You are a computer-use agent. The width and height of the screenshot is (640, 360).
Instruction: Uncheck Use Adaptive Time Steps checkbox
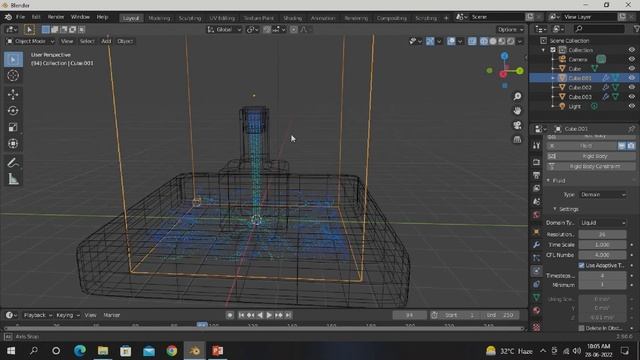pos(581,265)
